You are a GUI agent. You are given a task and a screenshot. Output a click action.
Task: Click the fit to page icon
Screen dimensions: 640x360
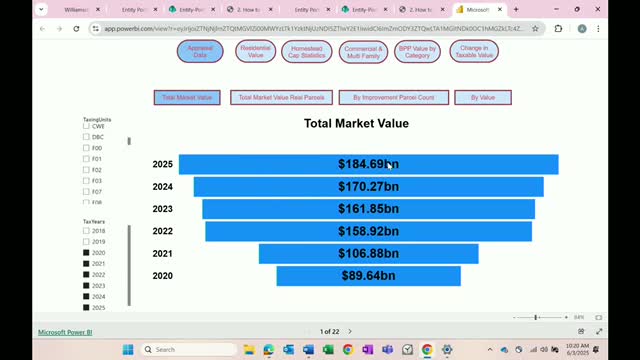(598, 317)
